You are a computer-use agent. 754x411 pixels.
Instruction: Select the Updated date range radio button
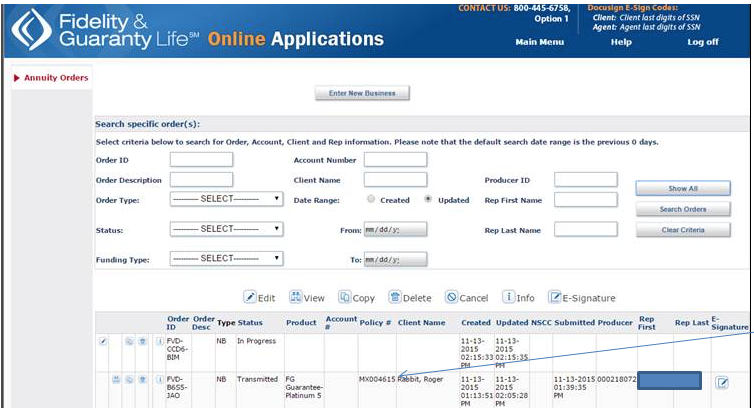click(x=429, y=199)
